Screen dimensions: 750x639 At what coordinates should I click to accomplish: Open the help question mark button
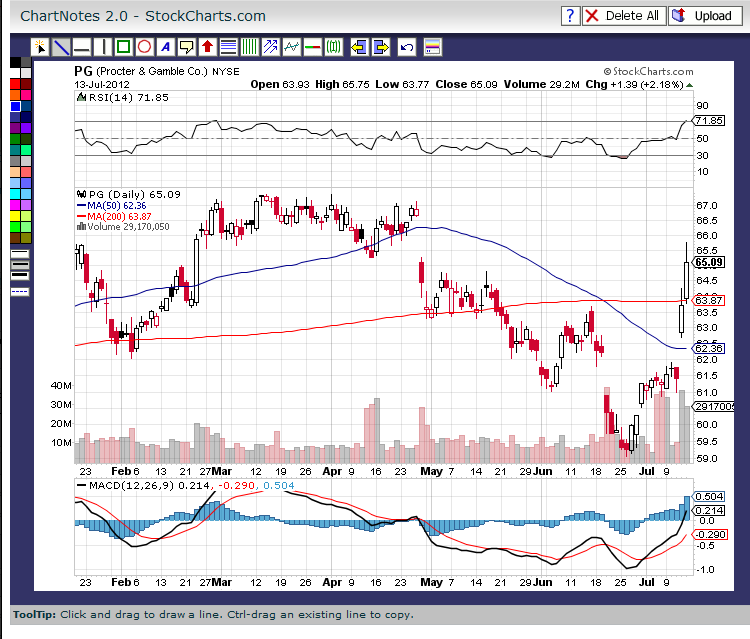(570, 16)
